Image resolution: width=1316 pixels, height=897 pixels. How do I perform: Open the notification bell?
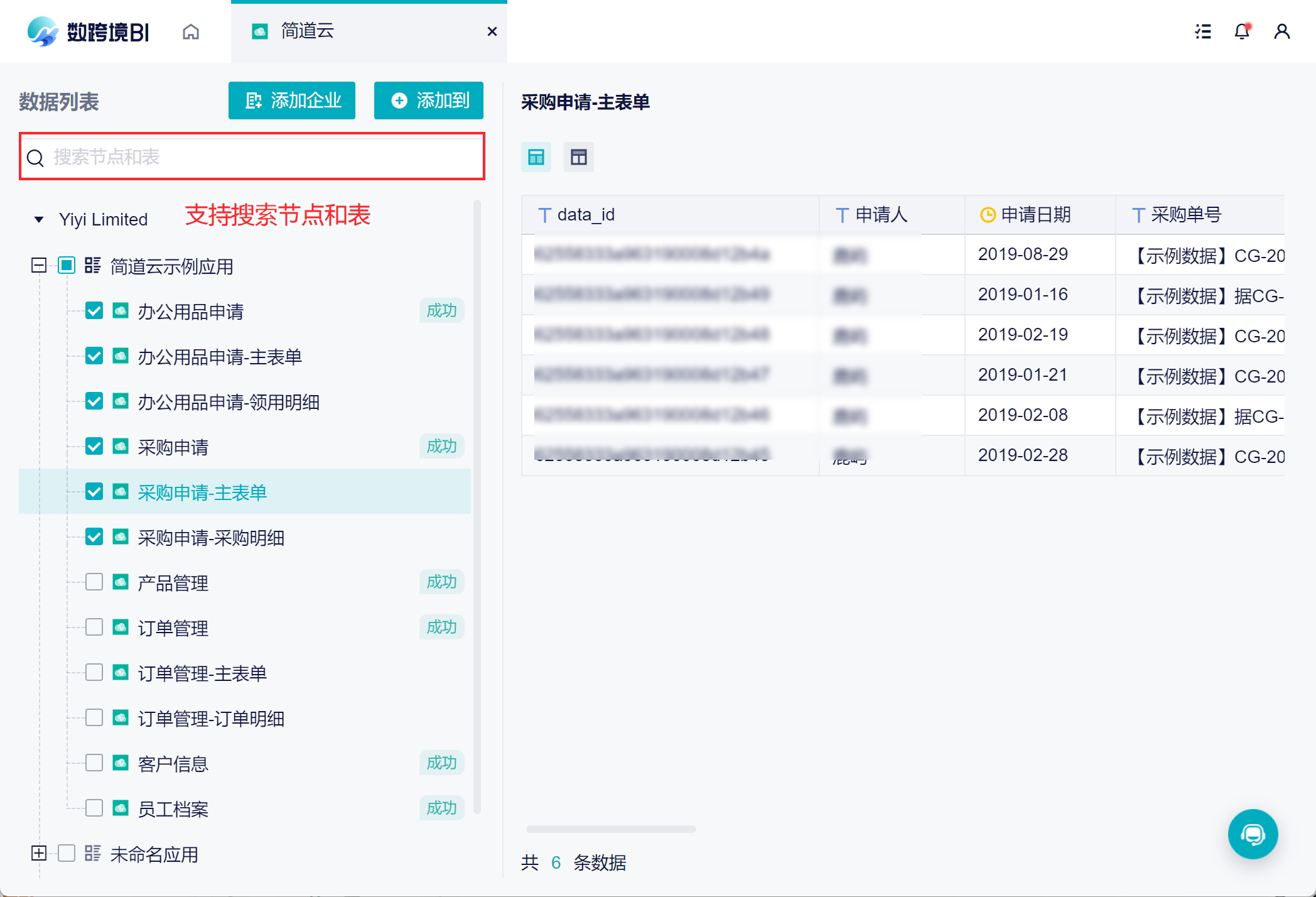(x=1241, y=31)
